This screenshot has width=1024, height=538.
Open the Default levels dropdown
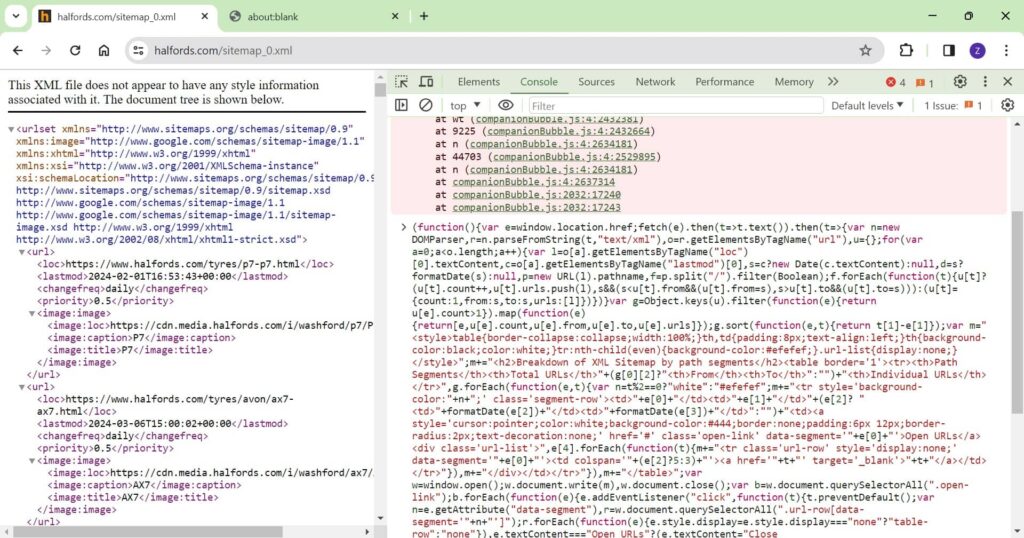[x=867, y=105]
